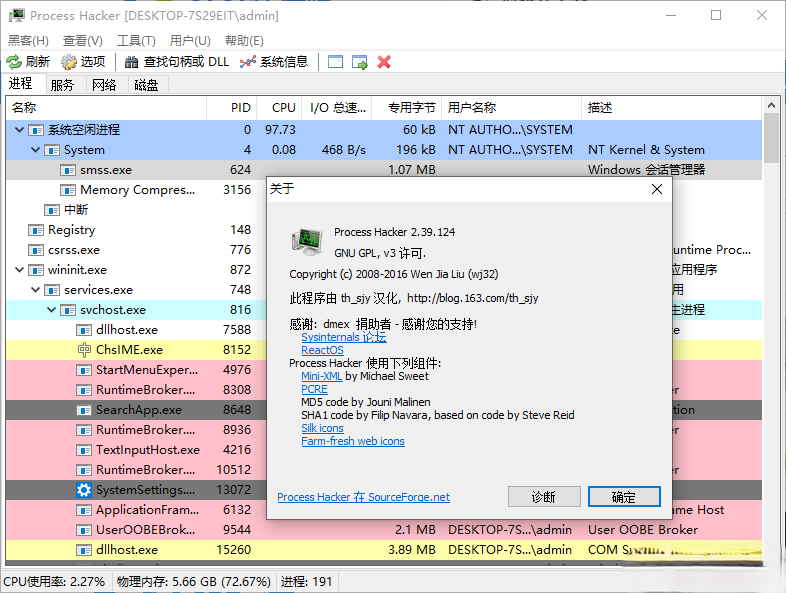
Task: Click CPU使用率 2.27% in status bar
Action: pyautogui.click(x=54, y=581)
